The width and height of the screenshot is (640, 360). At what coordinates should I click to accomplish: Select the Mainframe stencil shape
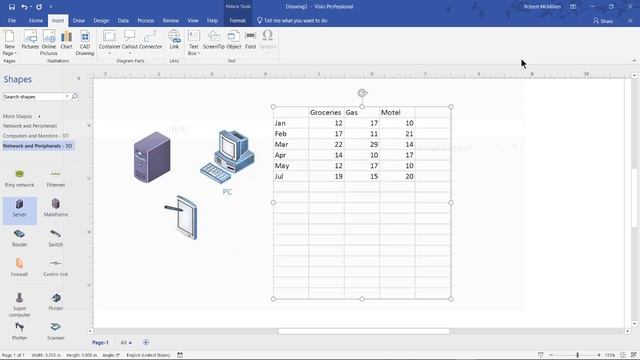(x=56, y=208)
